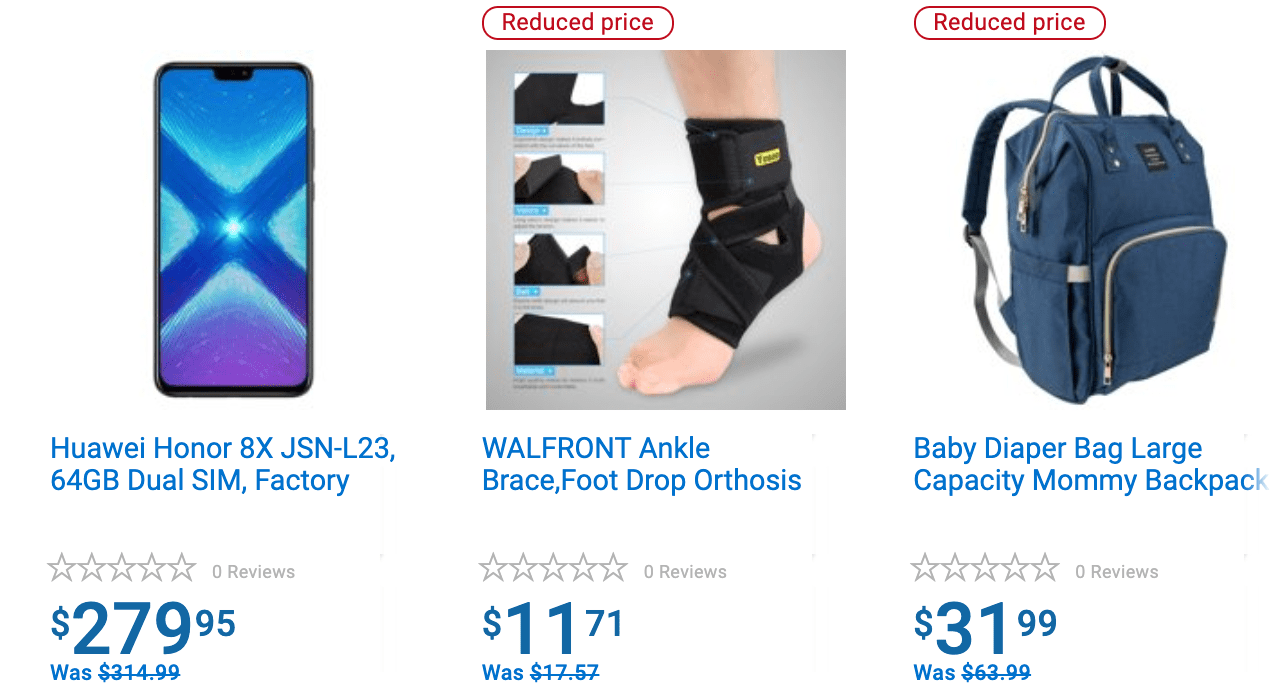Click first star under Huawei Honor 8X
The image size is (1288, 700).
(62, 568)
